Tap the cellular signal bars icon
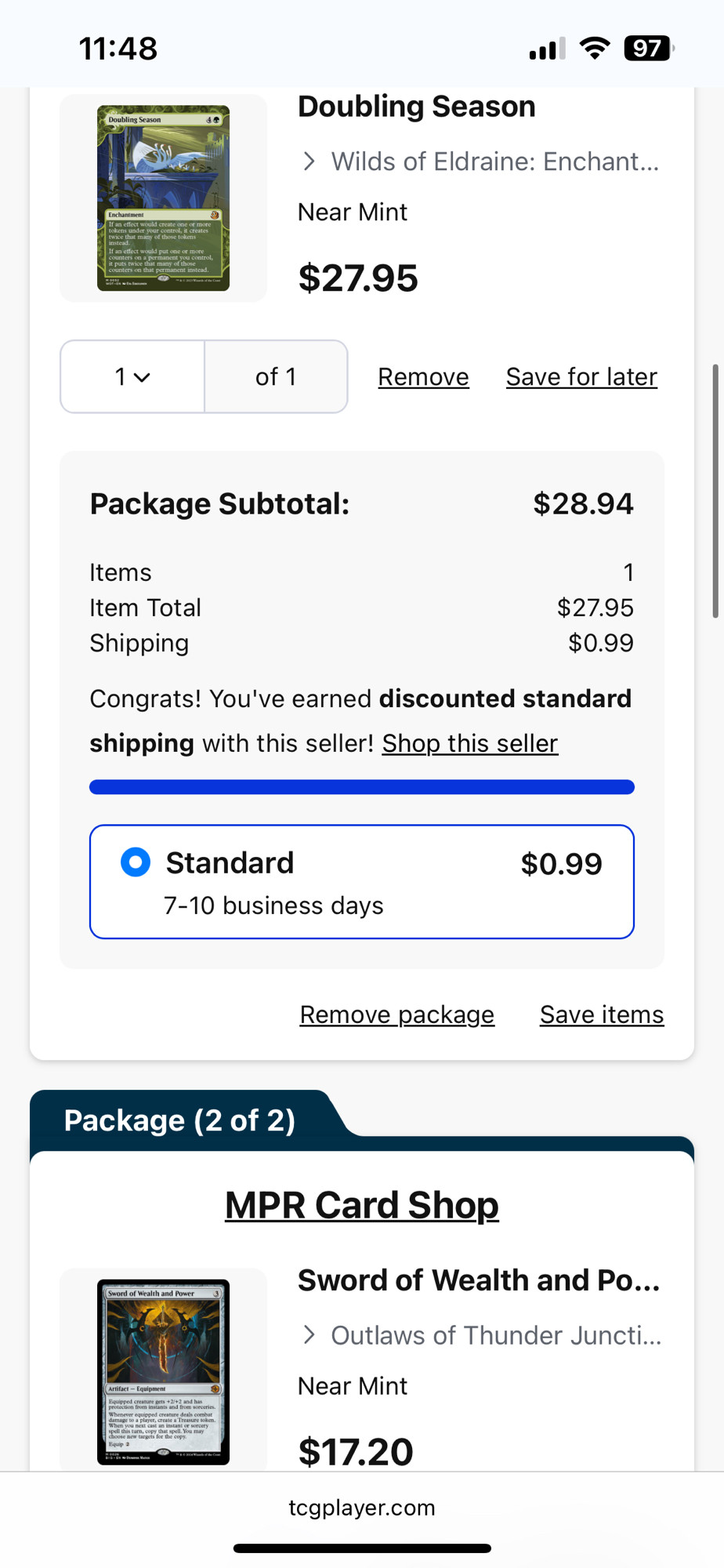This screenshot has width=724, height=1568. pyautogui.click(x=547, y=49)
